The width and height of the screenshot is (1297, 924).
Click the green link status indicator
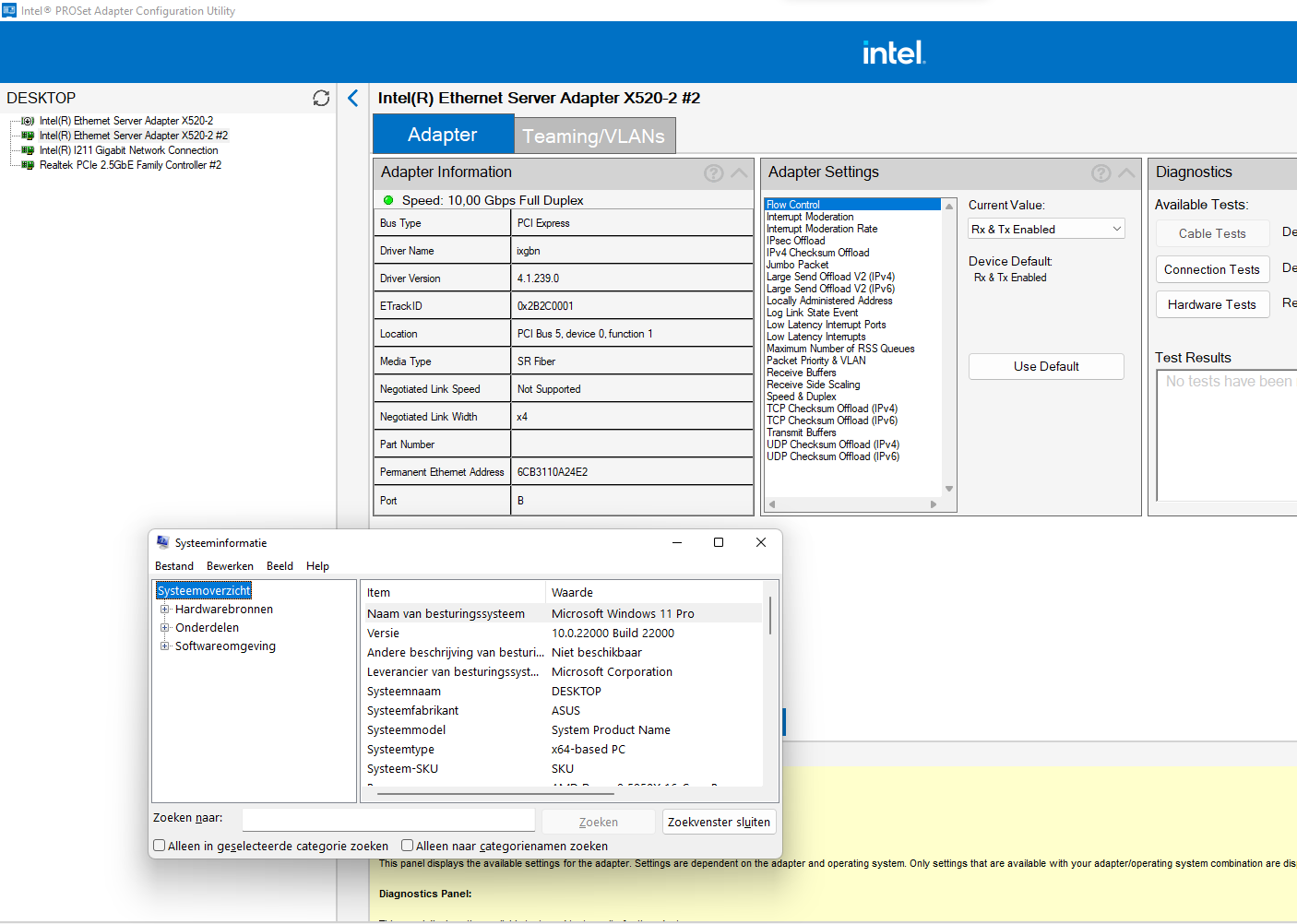coord(388,200)
